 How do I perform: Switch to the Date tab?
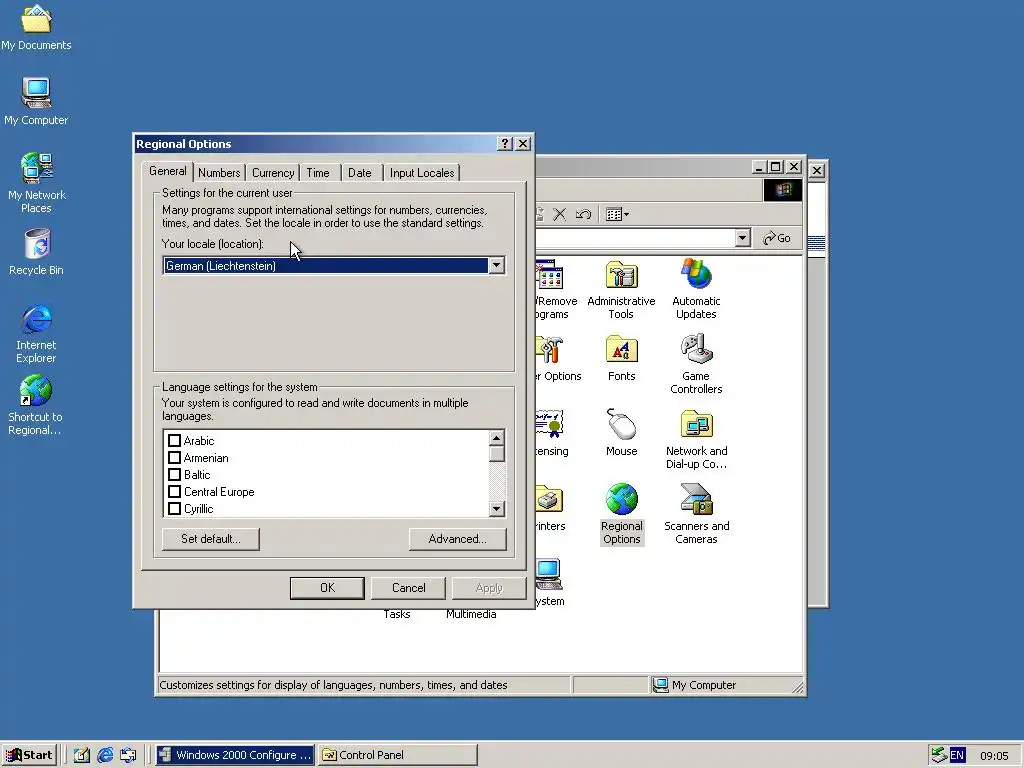click(360, 173)
